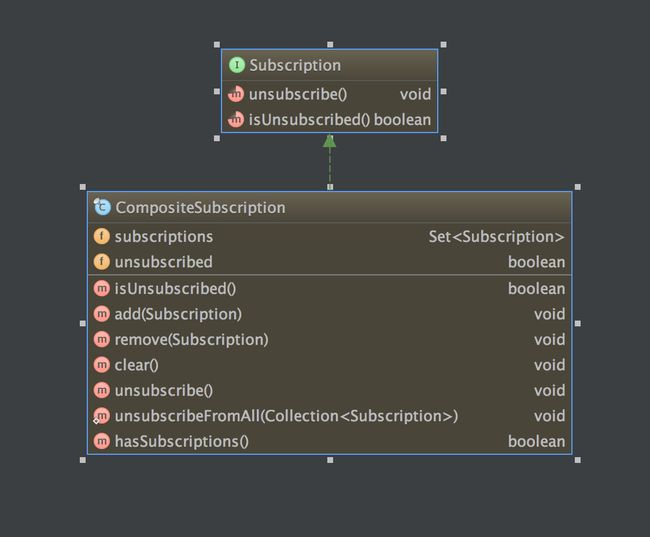Click the field icon beside subscriptions
650x537 pixels.
point(102,236)
